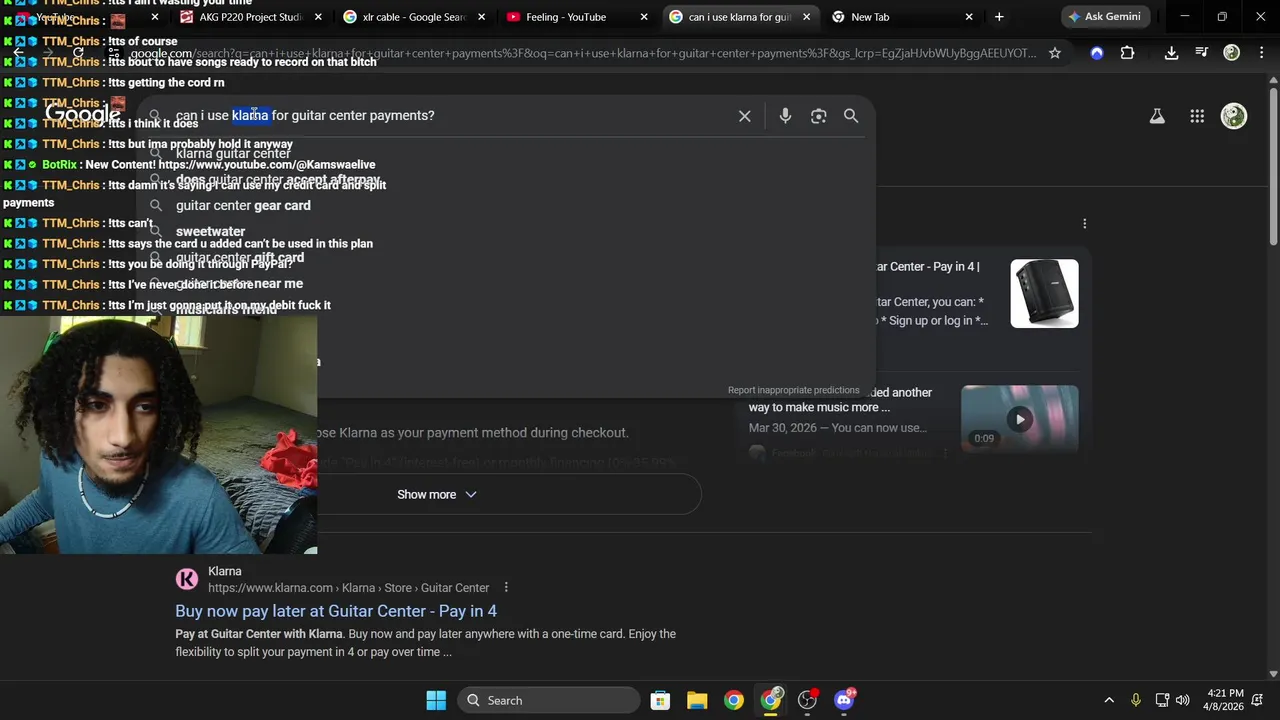The image size is (1280, 720).
Task: Start a voice search with the microphone
Action: click(785, 116)
